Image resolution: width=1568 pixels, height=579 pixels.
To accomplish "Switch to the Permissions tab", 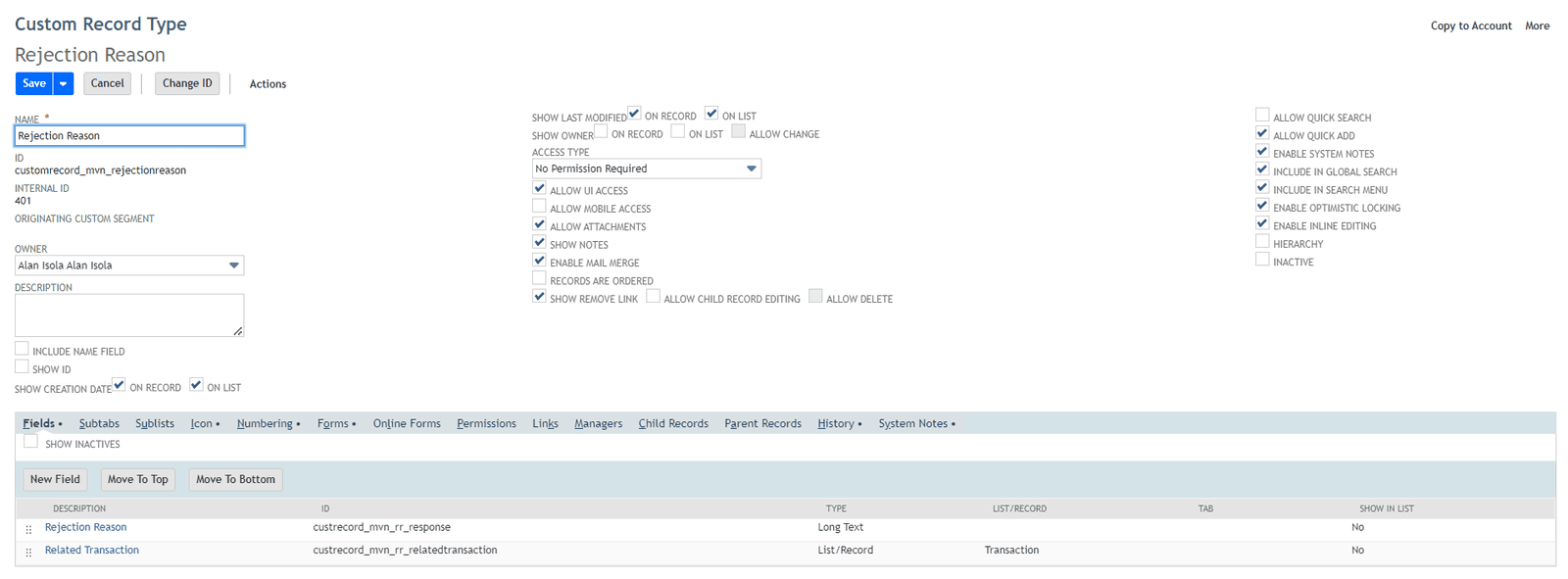I will [486, 424].
